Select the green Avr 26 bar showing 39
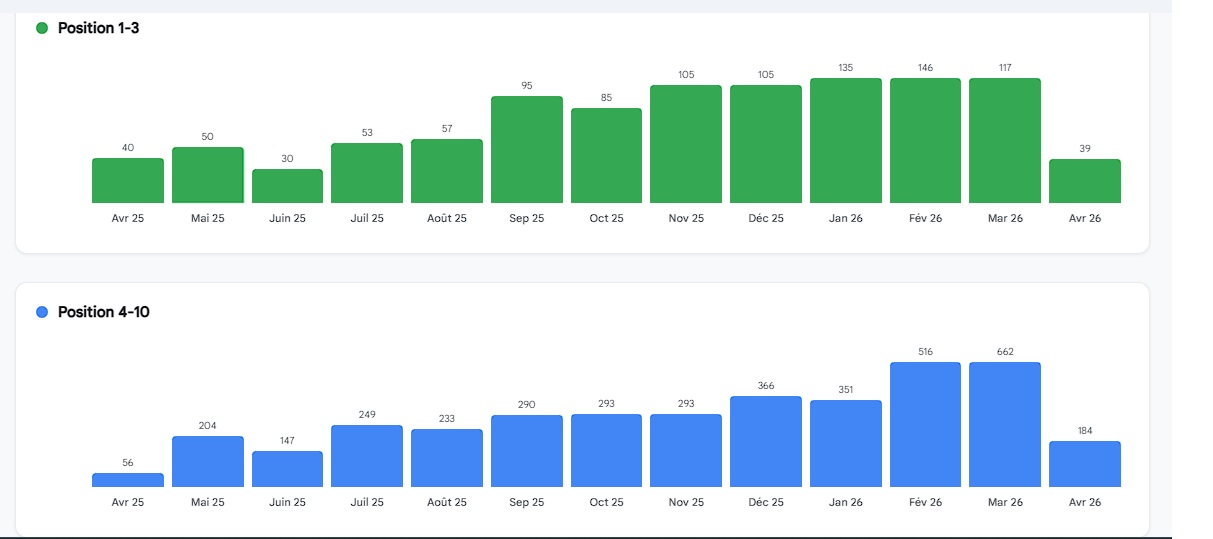The width and height of the screenshot is (1213, 539). [x=1084, y=181]
